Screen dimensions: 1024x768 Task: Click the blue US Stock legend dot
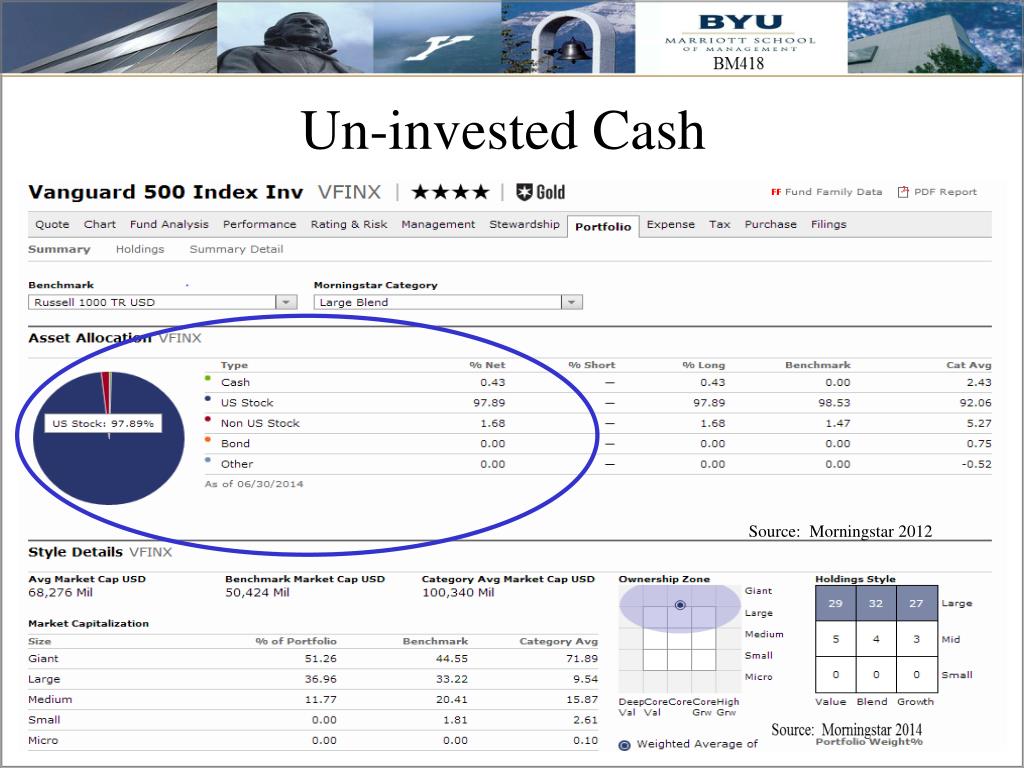(208, 398)
